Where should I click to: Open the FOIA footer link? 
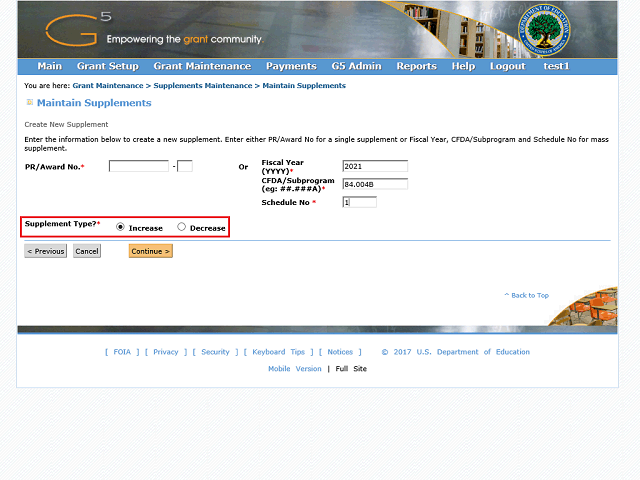(x=122, y=352)
